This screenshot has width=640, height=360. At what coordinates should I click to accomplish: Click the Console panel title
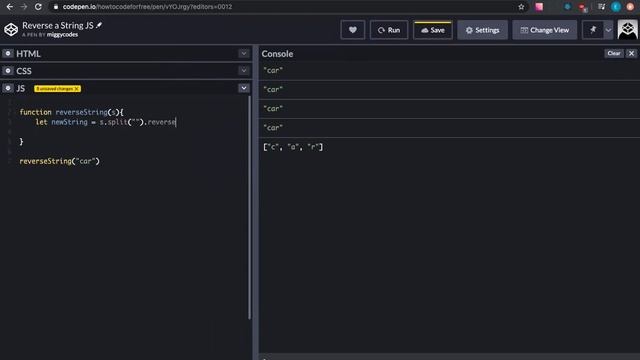[277, 53]
